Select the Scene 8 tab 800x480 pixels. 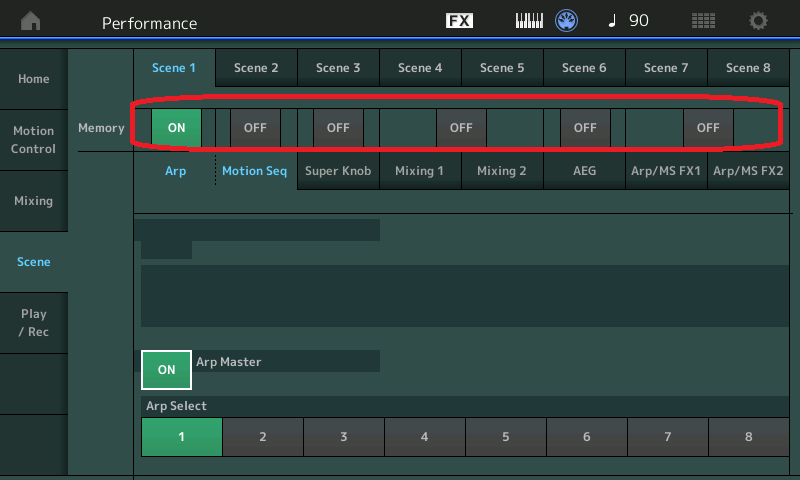point(748,68)
